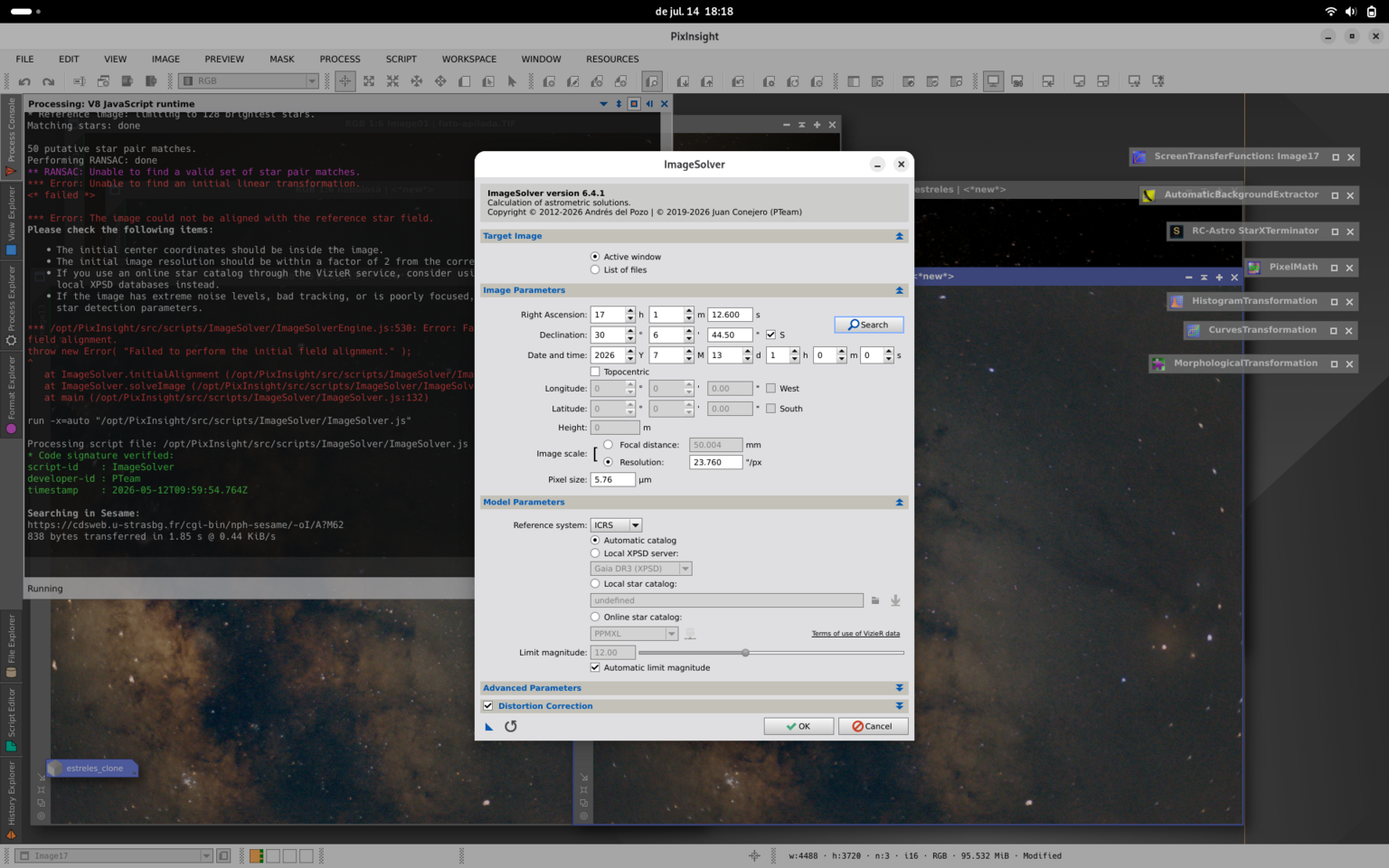Click the new instance triangle in ImageSolver
1389x868 pixels.
(x=489, y=726)
